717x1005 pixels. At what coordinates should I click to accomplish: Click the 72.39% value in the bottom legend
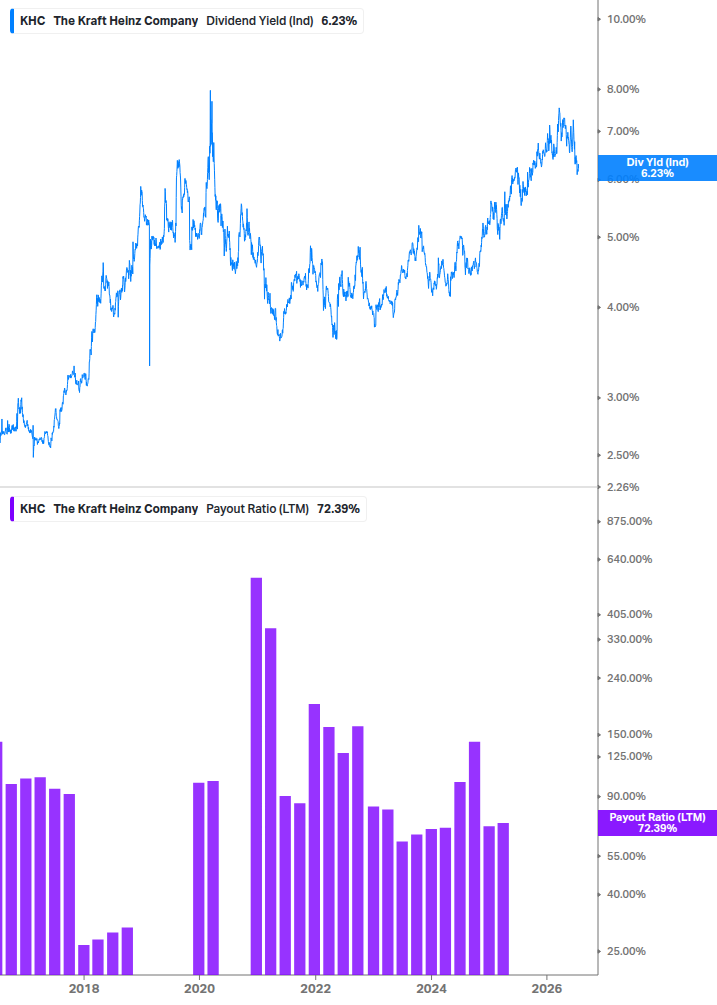(x=338, y=509)
